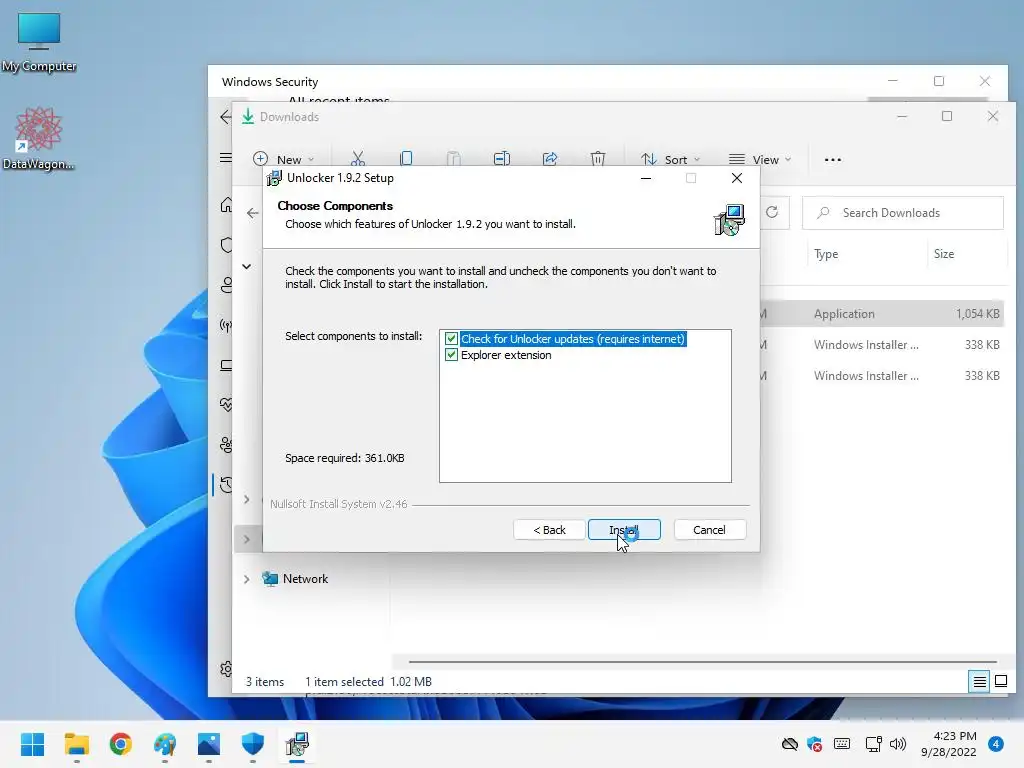The width and height of the screenshot is (1024, 768).
Task: Click the Windows Security tray icon with red X
Action: pos(814,744)
